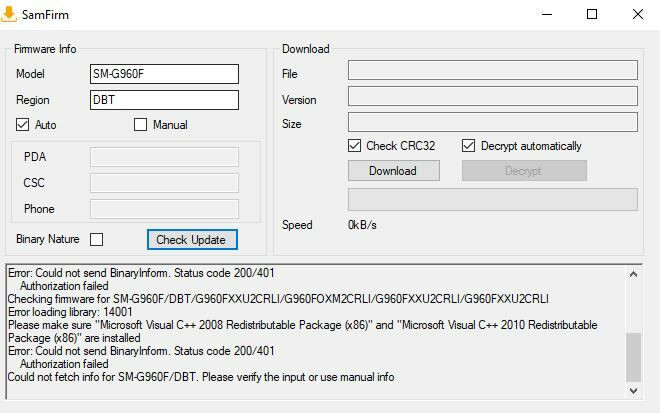Click the 'Error loading library: 14001' log line
The image size is (660, 413).
[x=70, y=312]
